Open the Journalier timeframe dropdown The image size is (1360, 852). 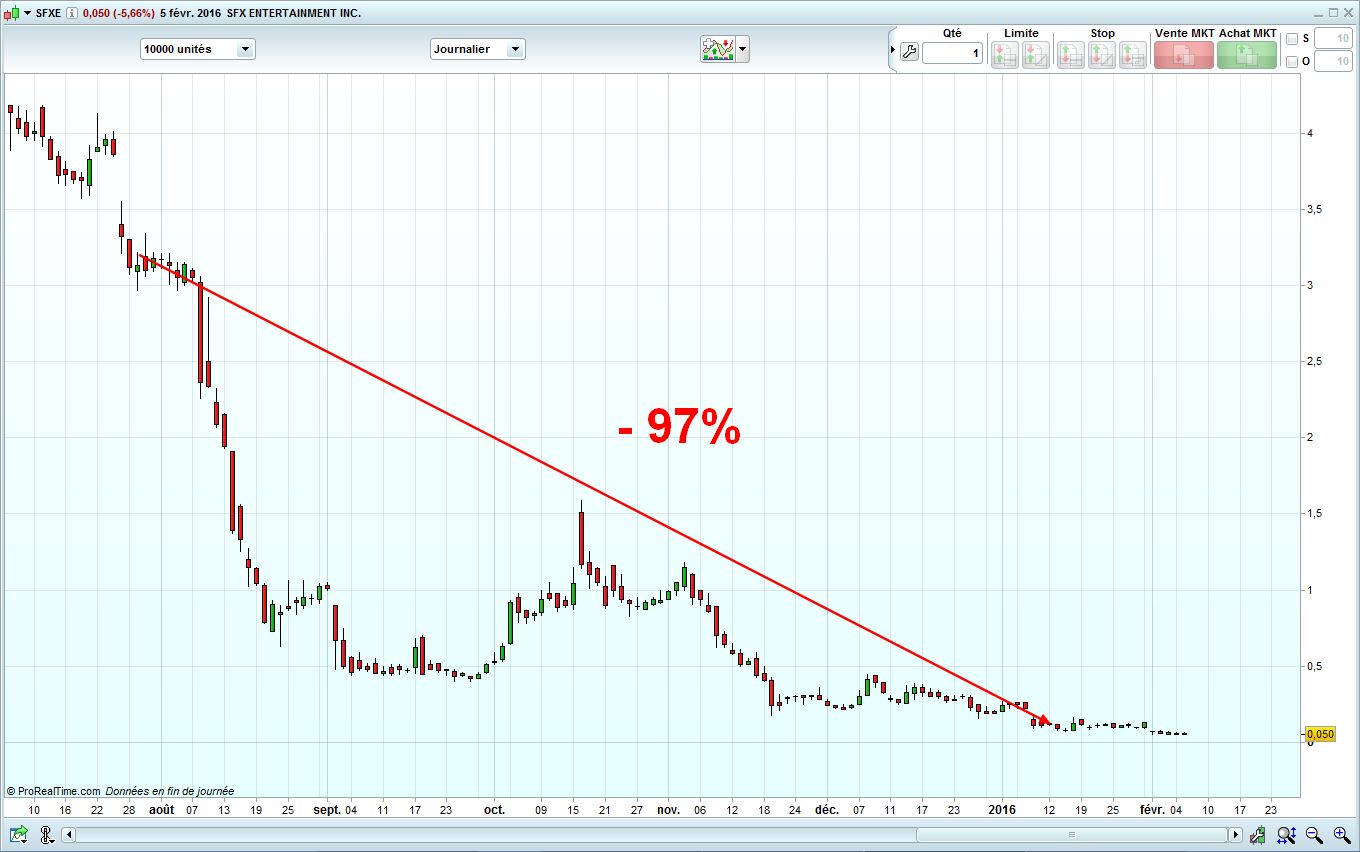(477, 49)
